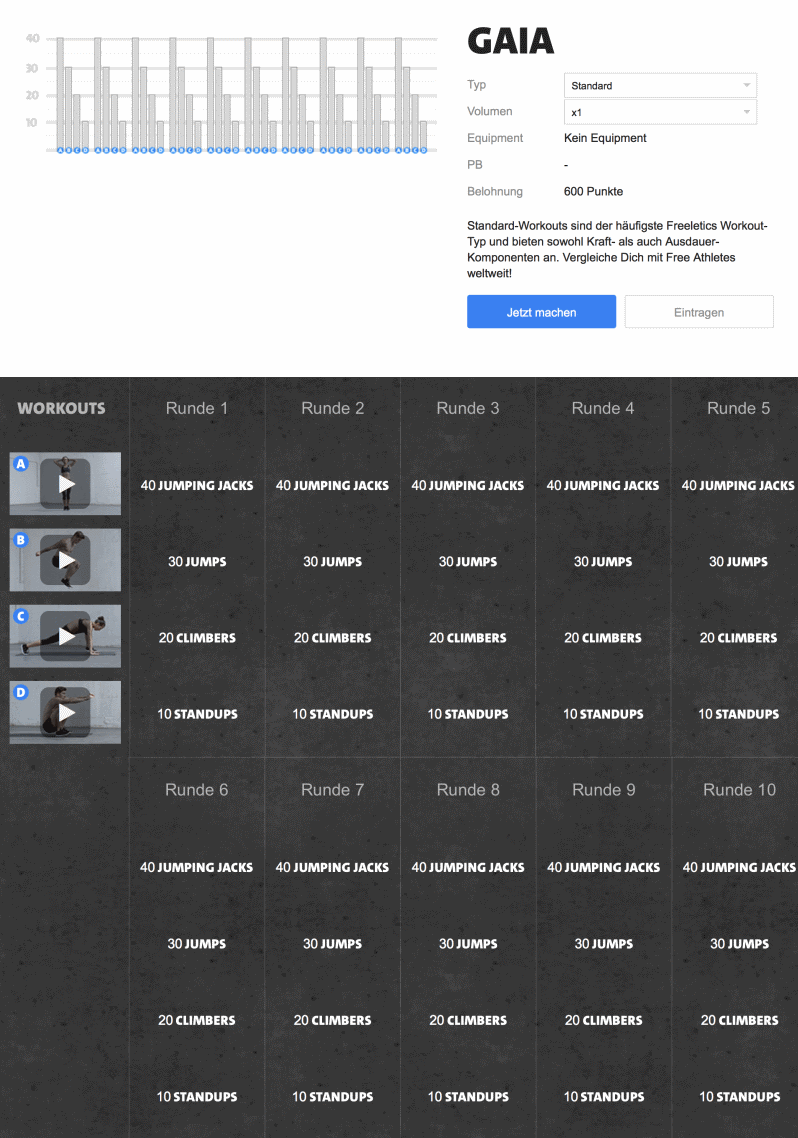Click 30 Jumps in Runde 10
Screen dimensions: 798x1138
coord(739,944)
